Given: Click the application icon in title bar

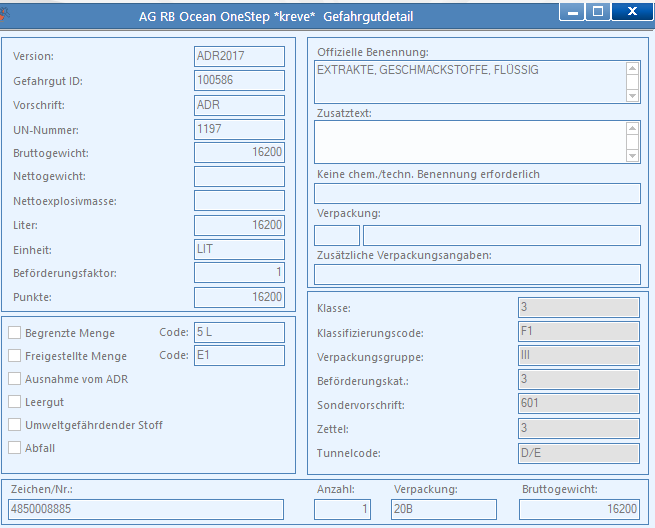Looking at the screenshot, I should pyautogui.click(x=4, y=15).
